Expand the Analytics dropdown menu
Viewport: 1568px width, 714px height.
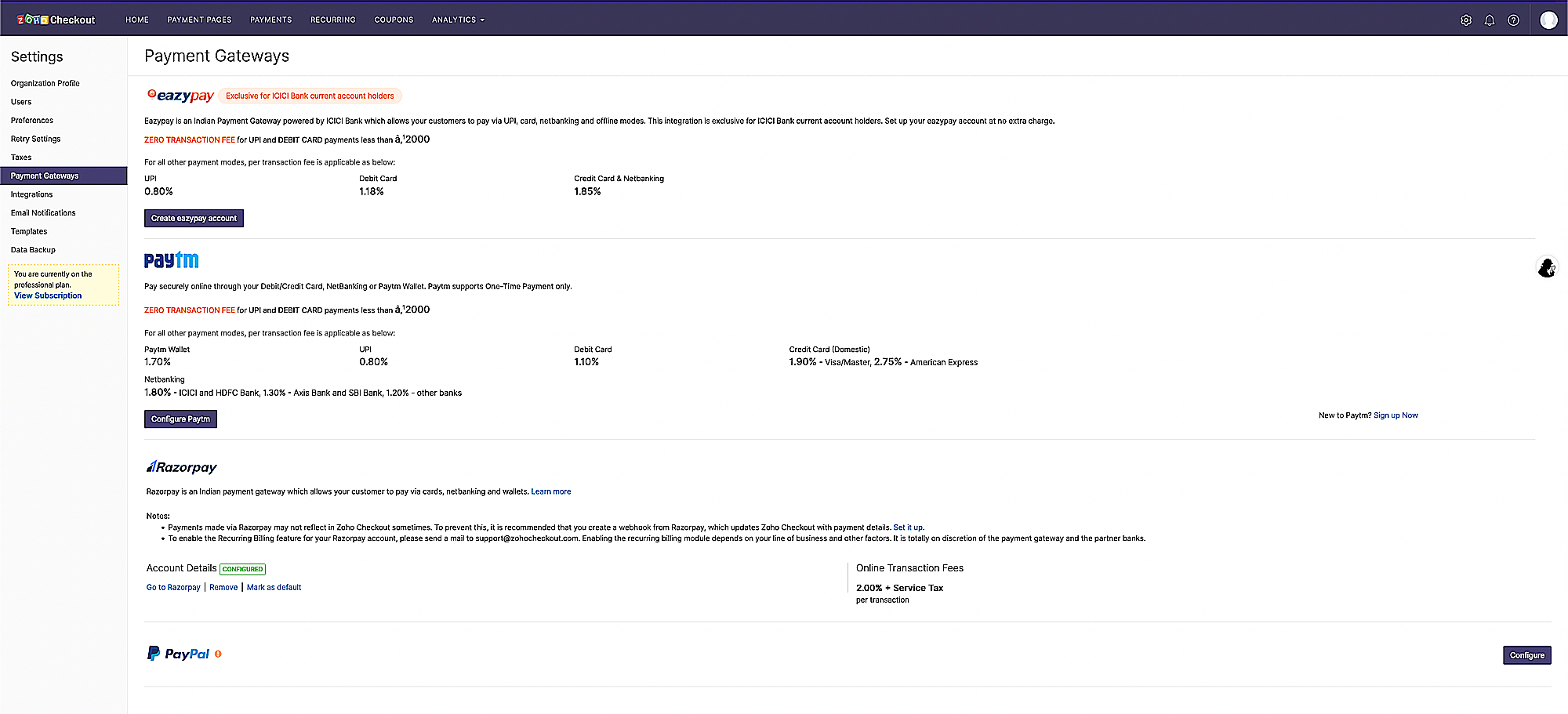point(459,20)
